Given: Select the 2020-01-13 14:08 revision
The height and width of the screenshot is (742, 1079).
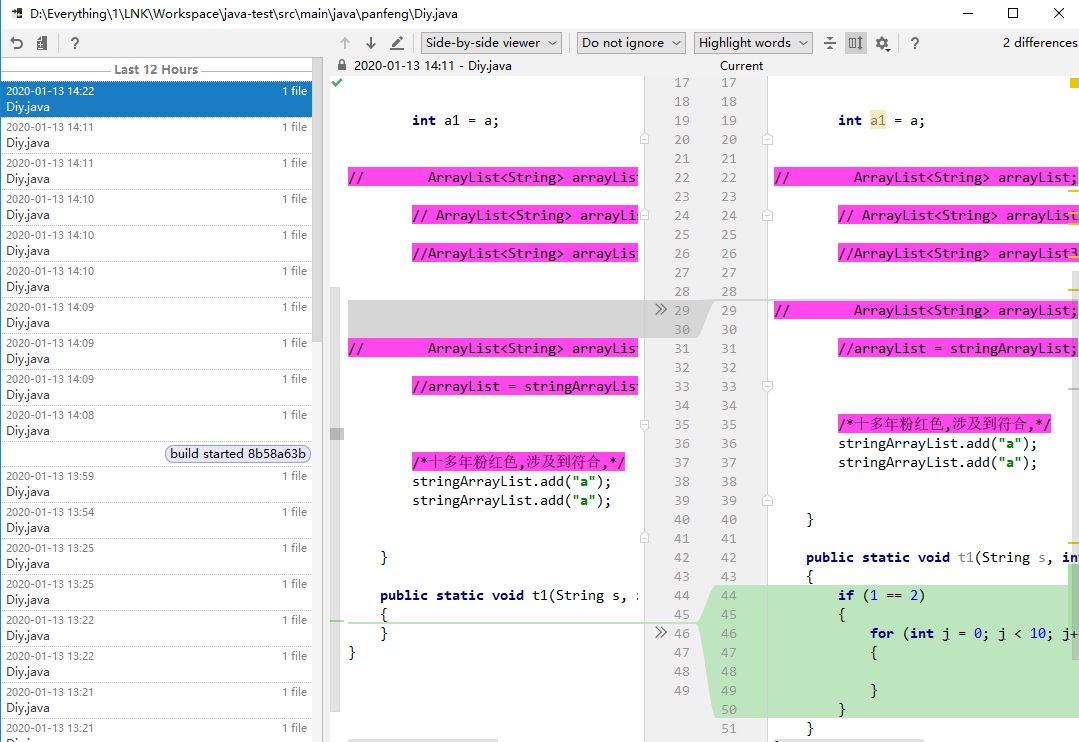Looking at the screenshot, I should click(x=156, y=423).
